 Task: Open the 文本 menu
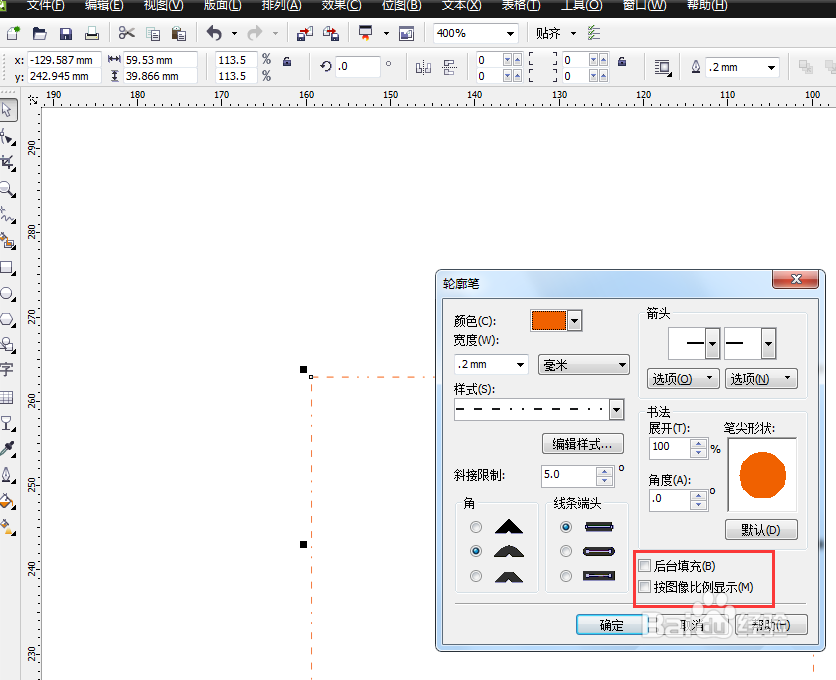pyautogui.click(x=461, y=5)
